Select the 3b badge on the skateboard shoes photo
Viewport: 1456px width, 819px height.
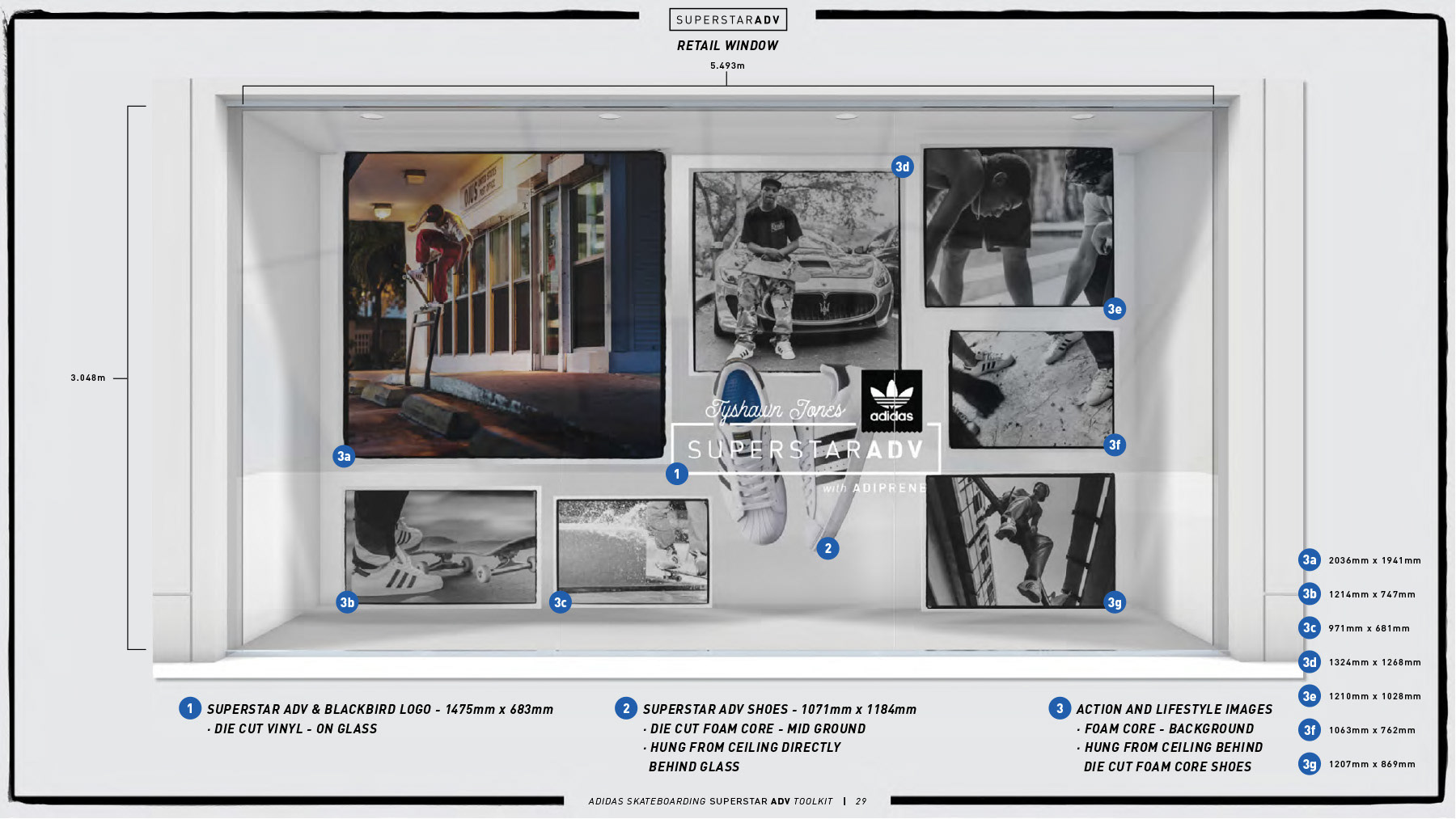pyautogui.click(x=347, y=602)
